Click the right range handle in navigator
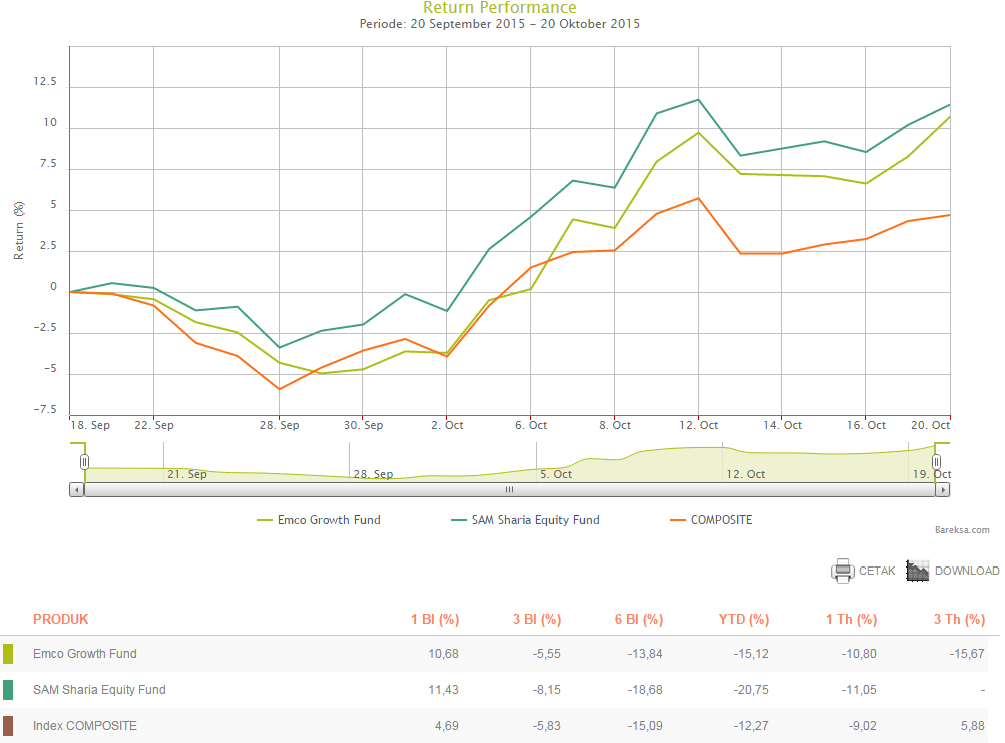This screenshot has height=743, width=1005. 937,461
